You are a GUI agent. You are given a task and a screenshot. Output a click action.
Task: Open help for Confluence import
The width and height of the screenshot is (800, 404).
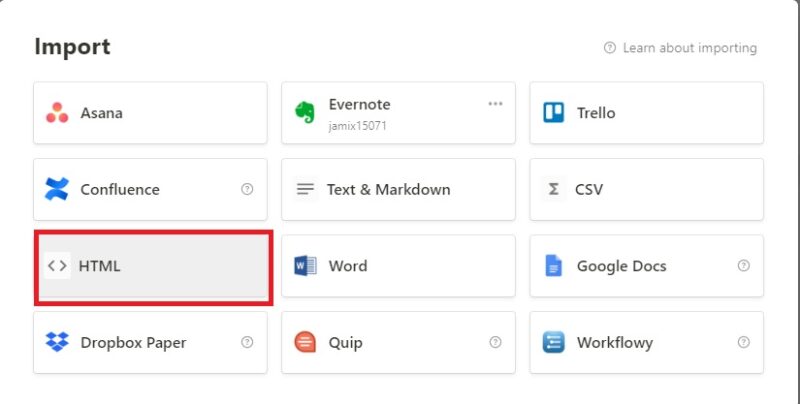(x=247, y=189)
